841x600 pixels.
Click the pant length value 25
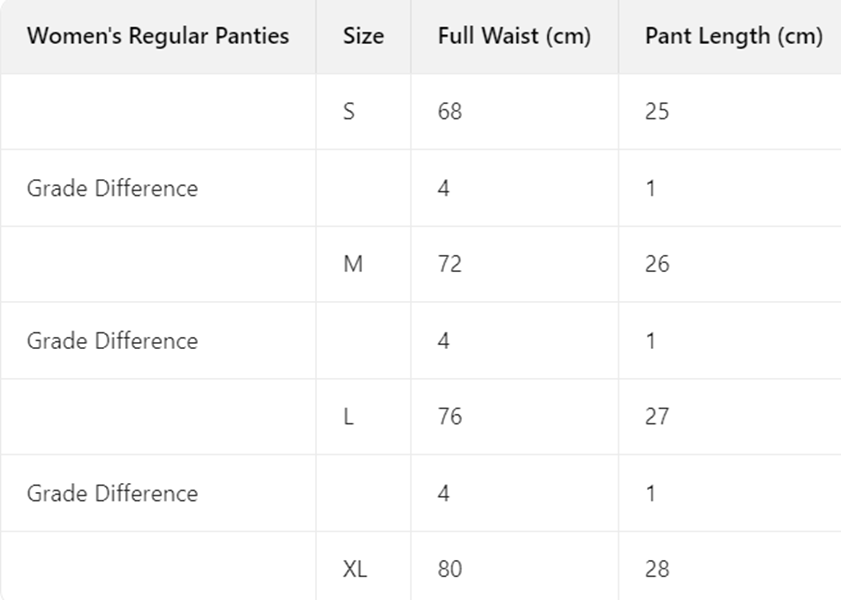pos(657,112)
